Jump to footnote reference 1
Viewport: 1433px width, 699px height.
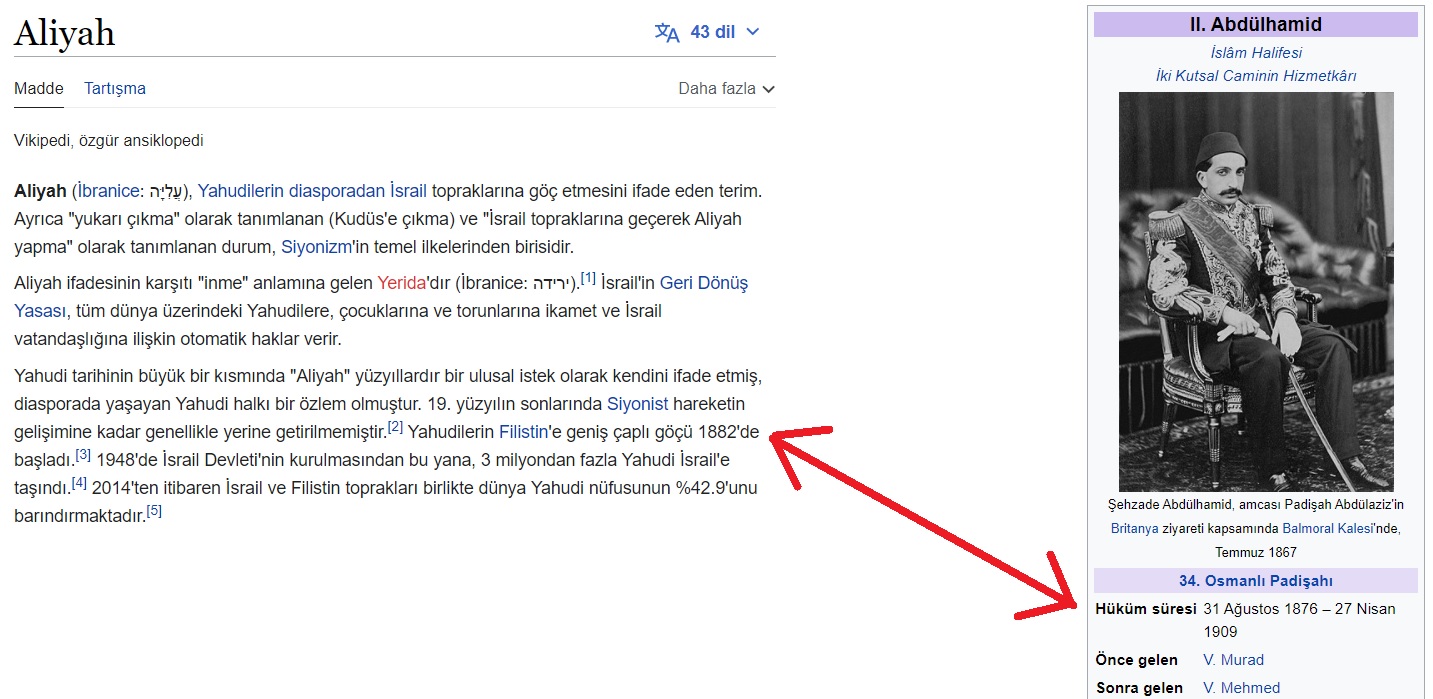[588, 278]
